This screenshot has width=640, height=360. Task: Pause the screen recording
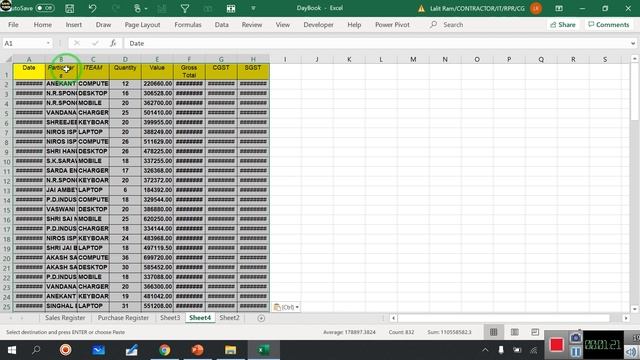(x=576, y=351)
